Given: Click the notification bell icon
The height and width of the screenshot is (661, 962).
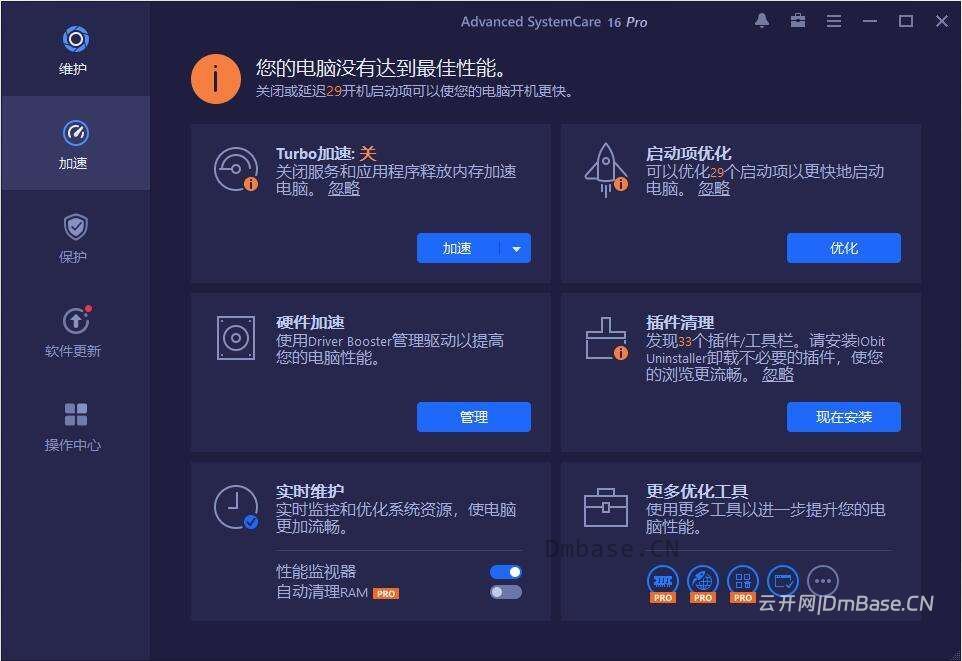Looking at the screenshot, I should (x=762, y=21).
